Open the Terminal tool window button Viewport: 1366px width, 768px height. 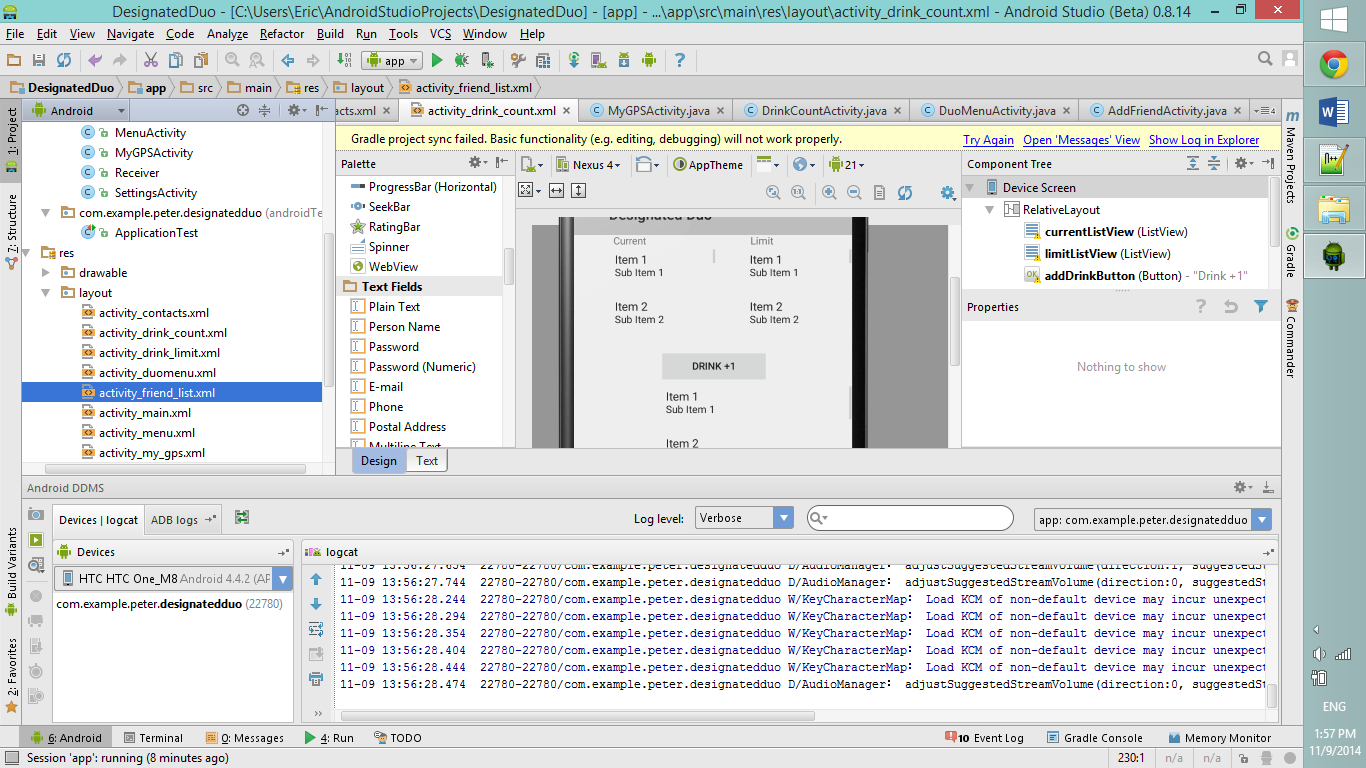pos(152,738)
